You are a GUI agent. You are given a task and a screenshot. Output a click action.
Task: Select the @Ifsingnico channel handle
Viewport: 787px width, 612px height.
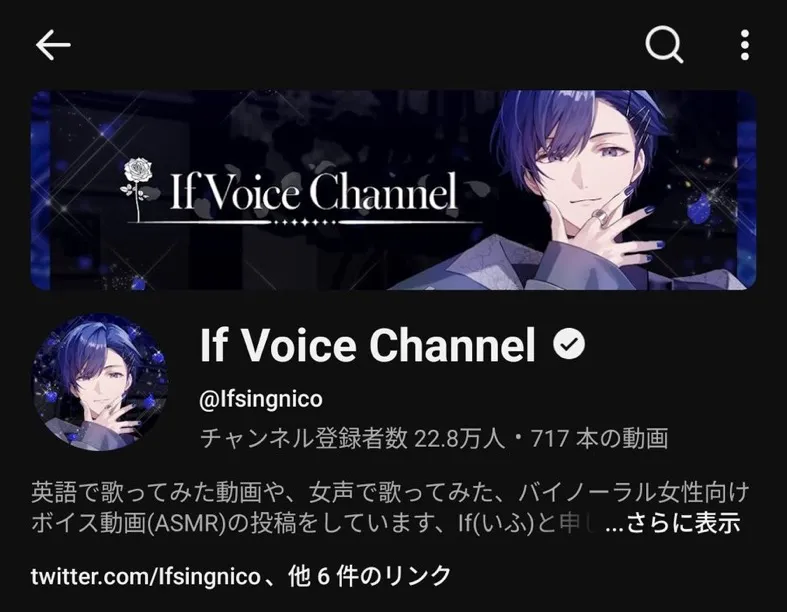point(261,400)
